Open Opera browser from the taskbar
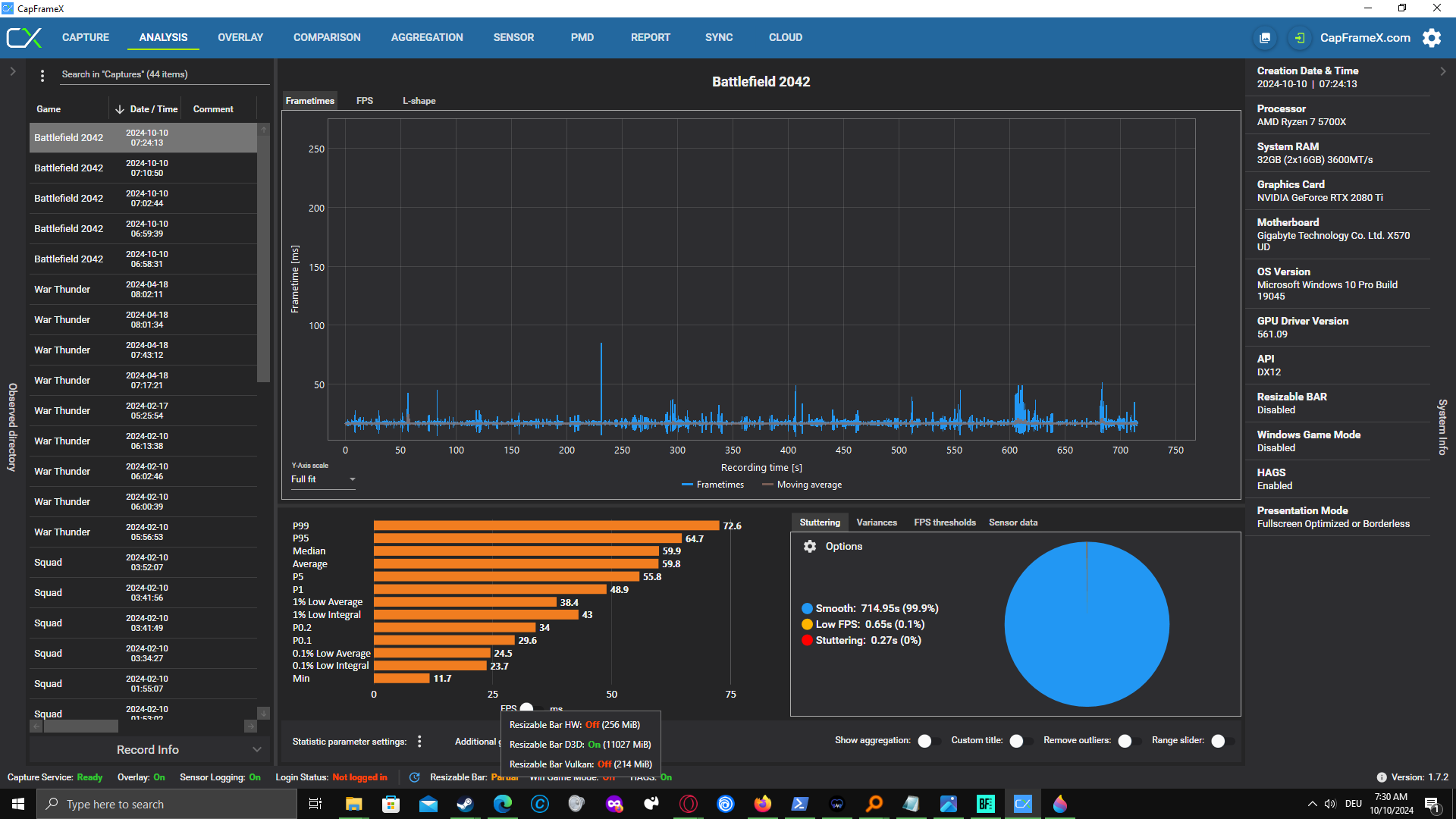The width and height of the screenshot is (1456, 819). 688,804
